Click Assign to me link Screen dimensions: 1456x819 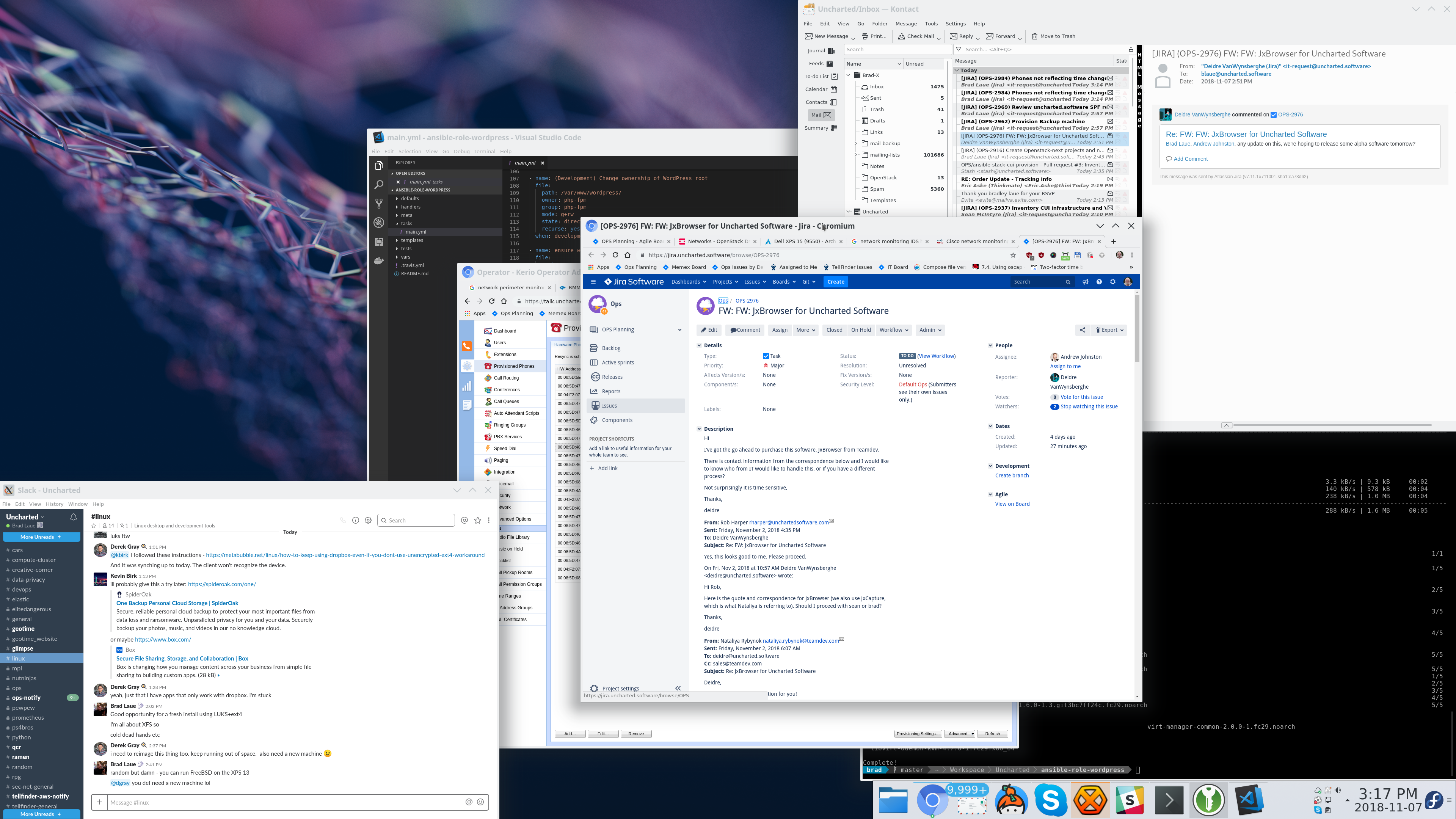click(1065, 366)
